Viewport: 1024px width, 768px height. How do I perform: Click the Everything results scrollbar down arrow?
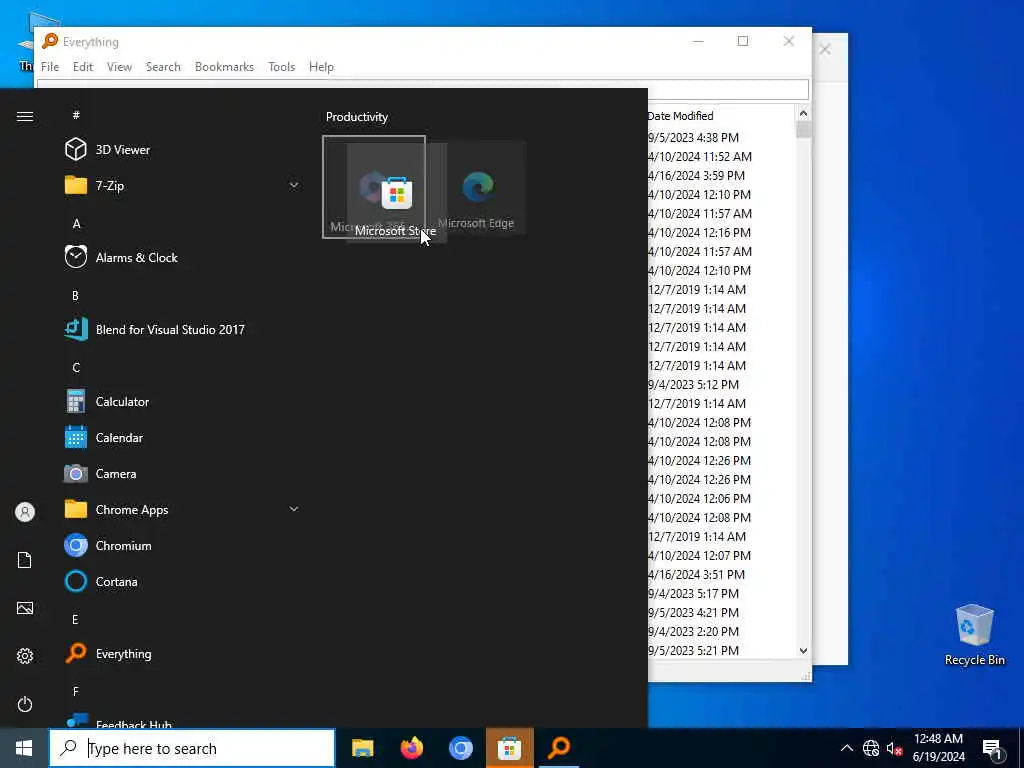click(x=803, y=650)
